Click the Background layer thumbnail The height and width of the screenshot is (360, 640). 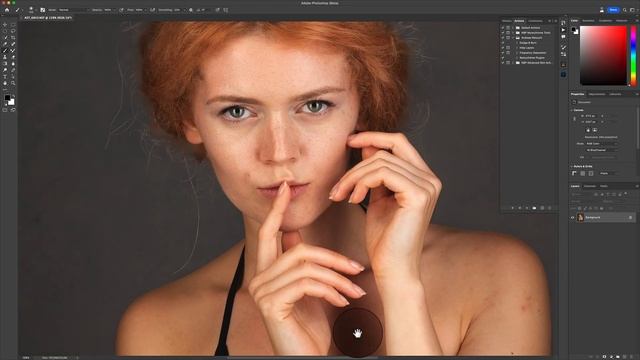tap(580, 217)
